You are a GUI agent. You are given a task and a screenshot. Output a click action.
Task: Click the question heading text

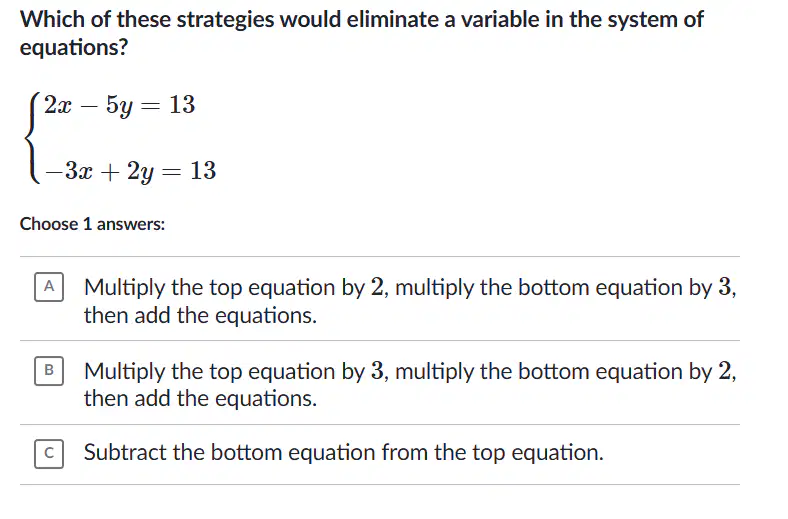tap(361, 33)
